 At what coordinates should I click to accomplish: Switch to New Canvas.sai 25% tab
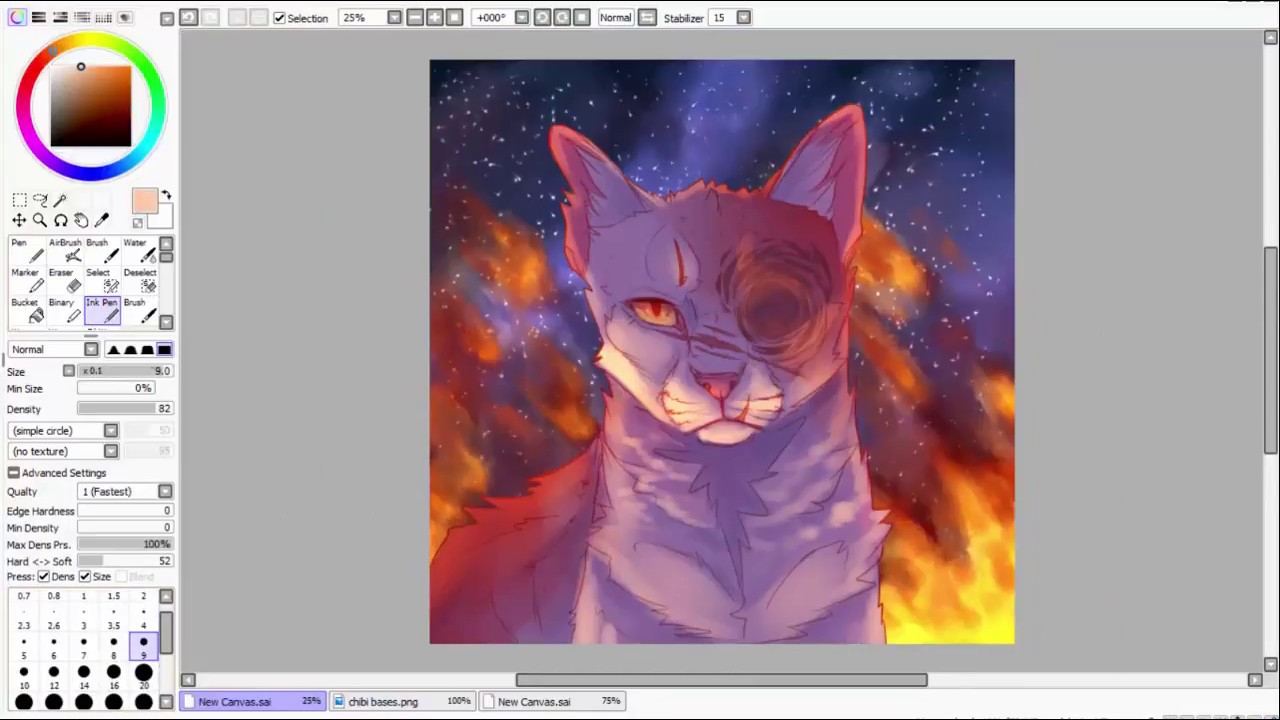(x=253, y=702)
